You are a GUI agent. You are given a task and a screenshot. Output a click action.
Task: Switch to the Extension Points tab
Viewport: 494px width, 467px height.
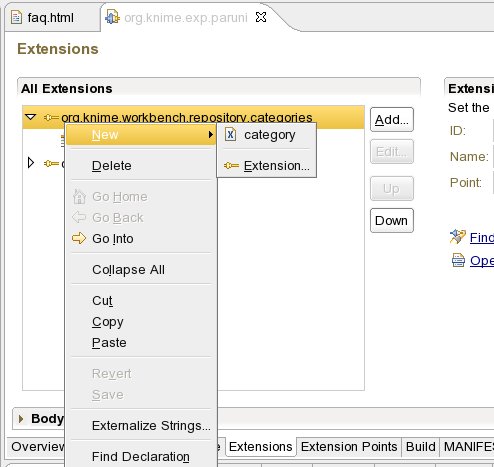(x=349, y=447)
